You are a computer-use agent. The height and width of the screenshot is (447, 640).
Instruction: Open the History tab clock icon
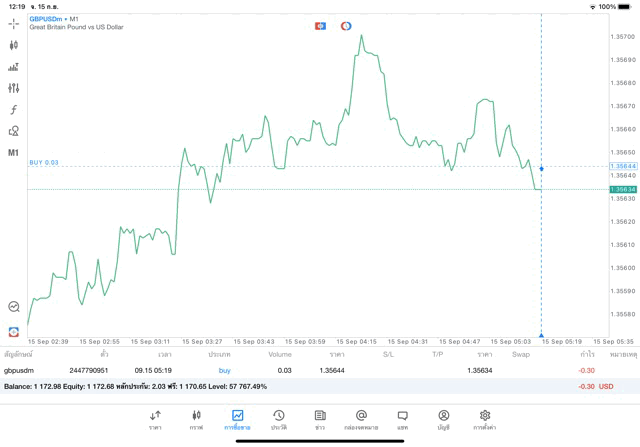click(x=279, y=419)
